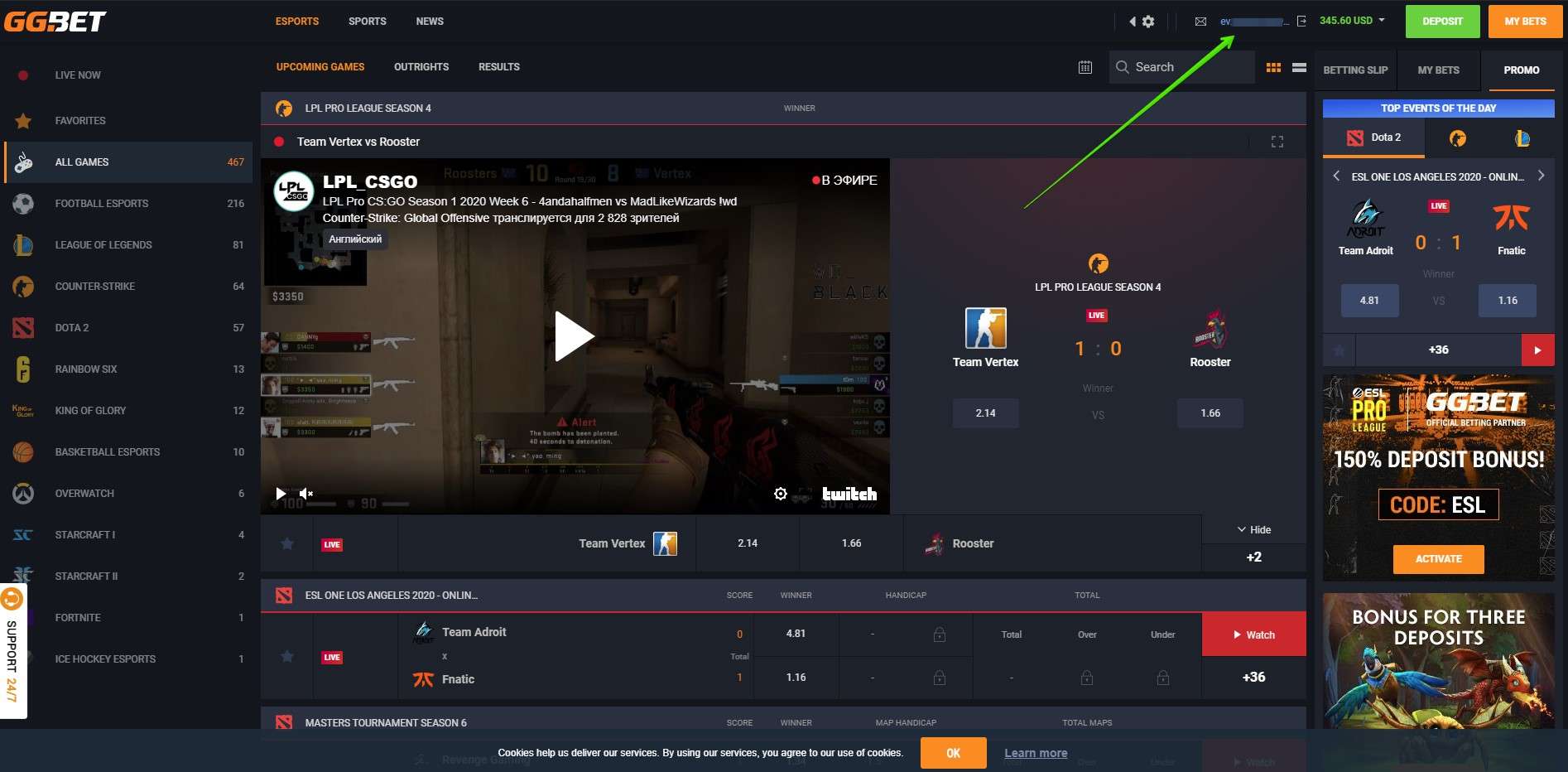
Task: Click the orange My Bets header button
Action: (1526, 22)
